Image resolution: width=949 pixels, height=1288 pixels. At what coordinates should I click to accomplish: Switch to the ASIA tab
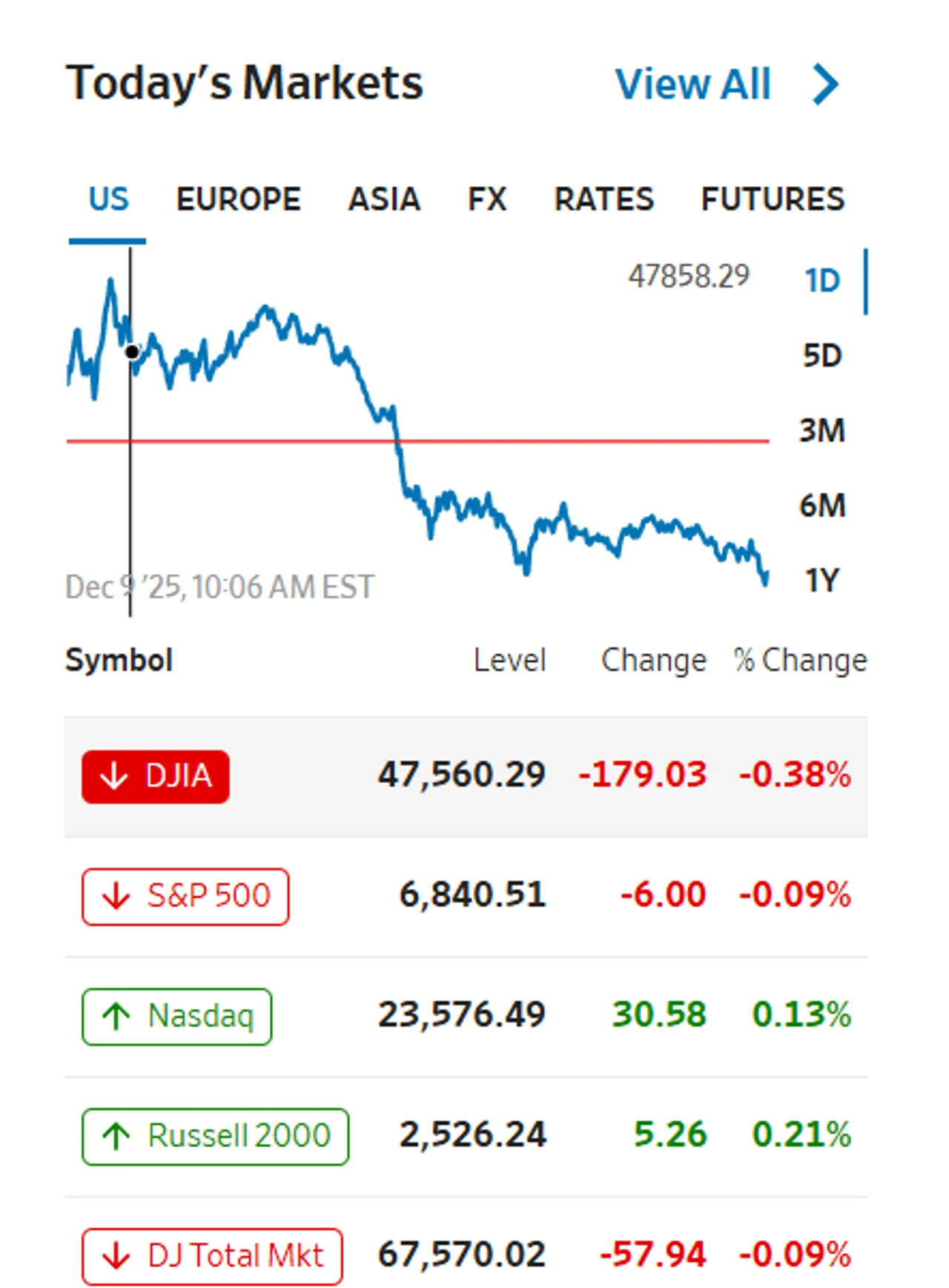click(384, 199)
